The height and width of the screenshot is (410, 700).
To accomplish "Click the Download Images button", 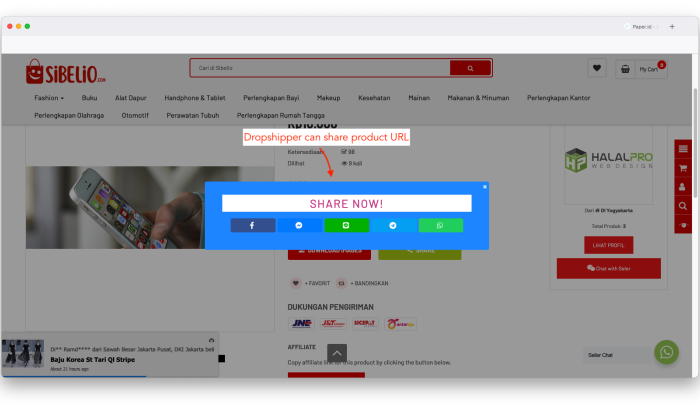I will [x=329, y=254].
